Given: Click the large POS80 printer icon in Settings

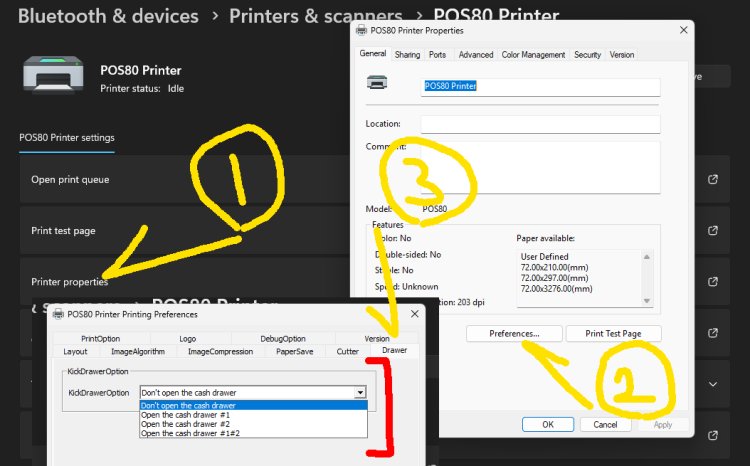Looking at the screenshot, I should tap(53, 74).
